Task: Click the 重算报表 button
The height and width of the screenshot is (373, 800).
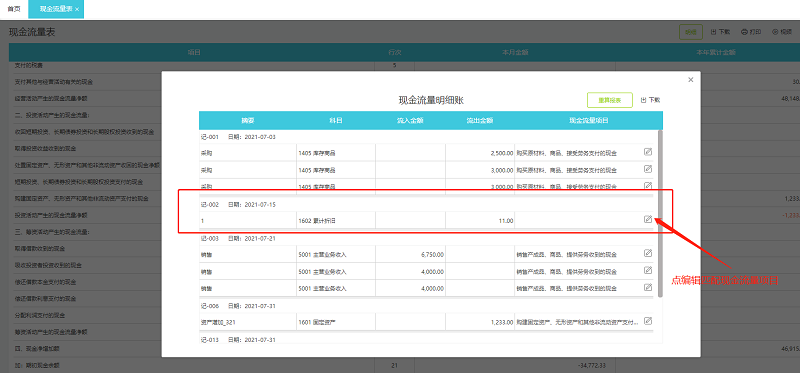Action: (610, 100)
